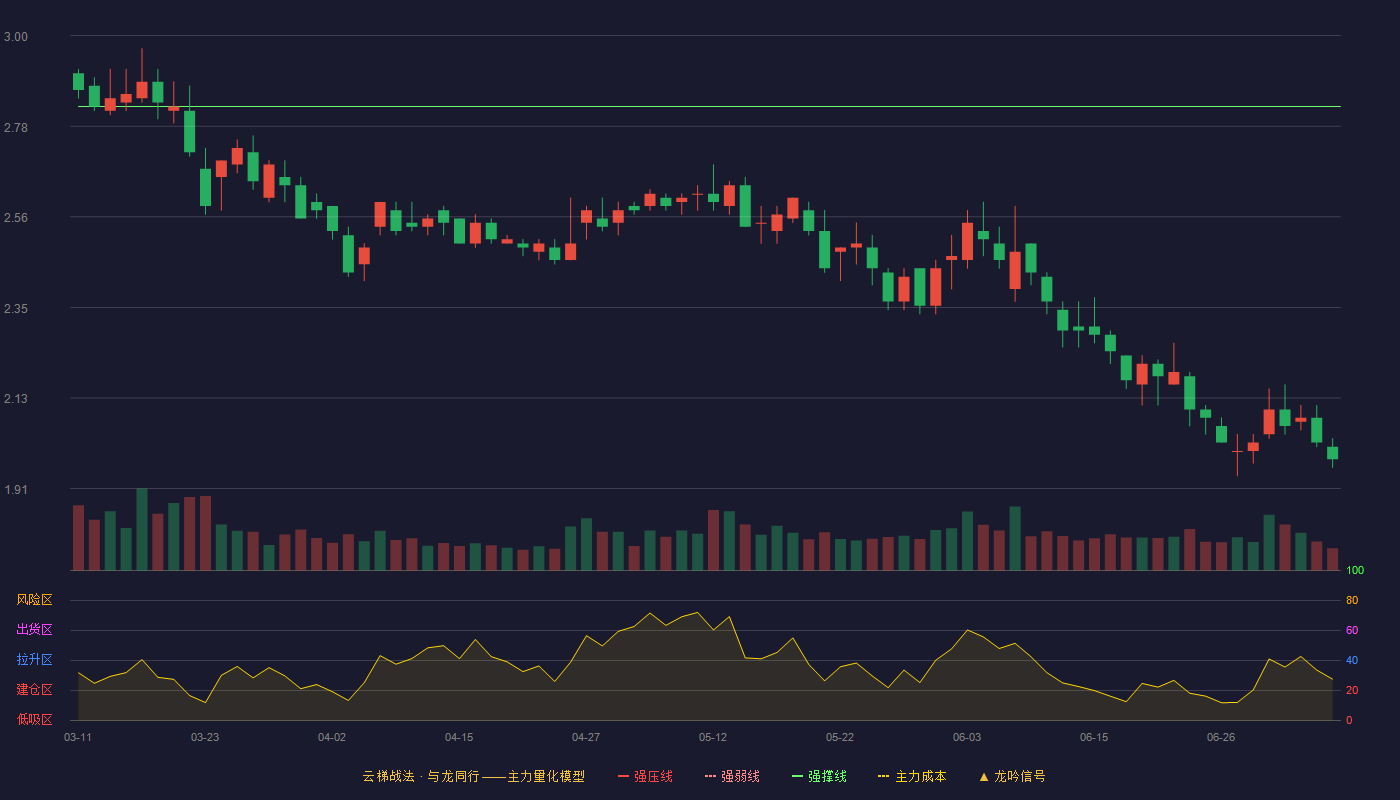
Task: Click the green 强撑线 legend marker
Action: (x=797, y=776)
